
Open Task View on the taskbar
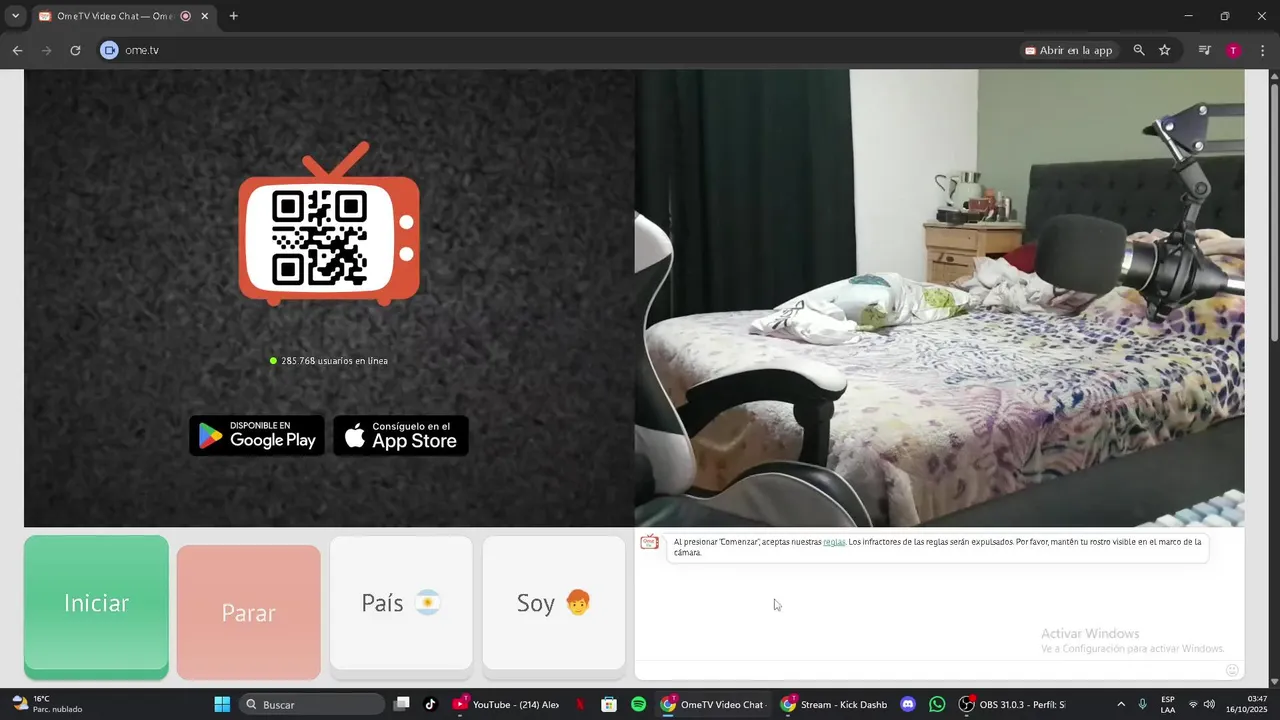[402, 704]
